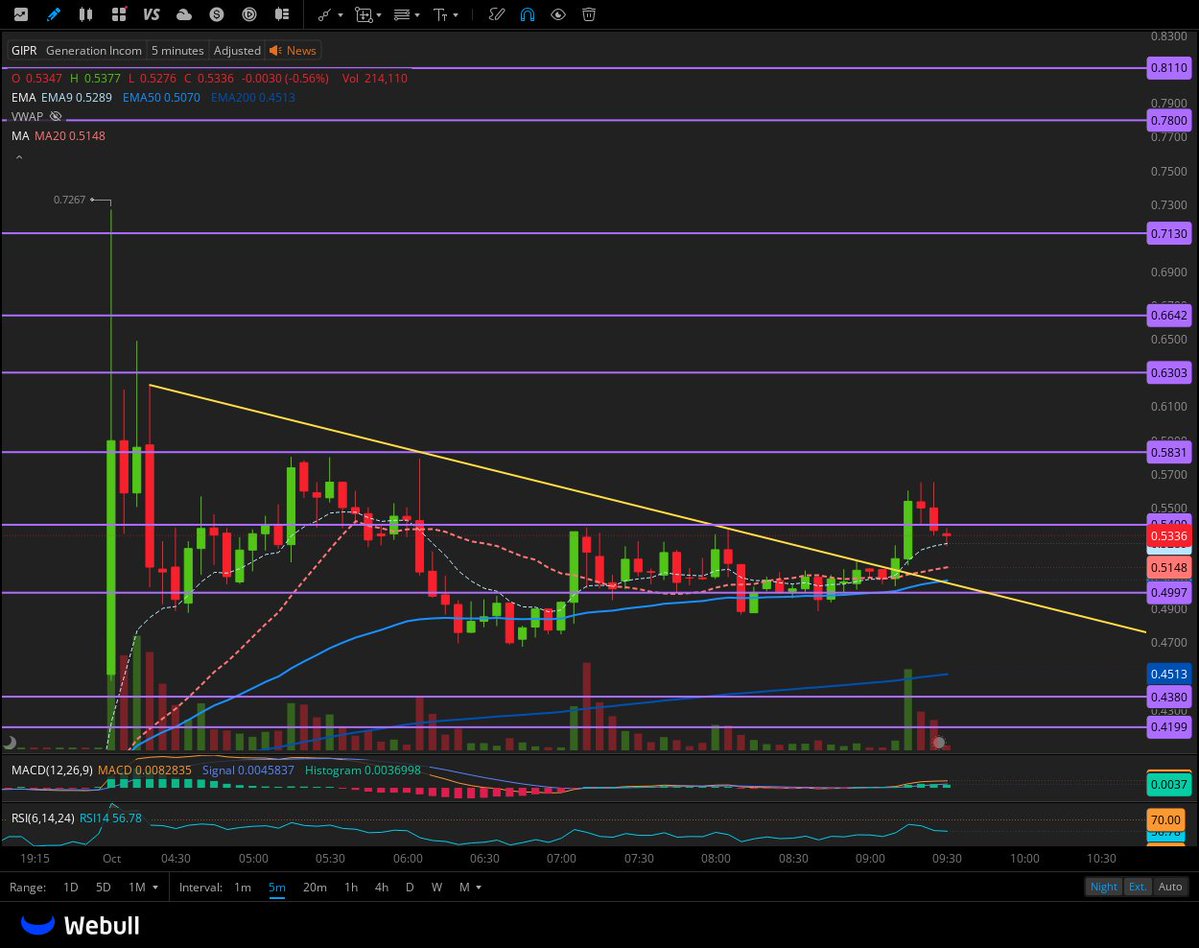
Task: Expand the text tool dropdown arrow
Action: pyautogui.click(x=456, y=15)
